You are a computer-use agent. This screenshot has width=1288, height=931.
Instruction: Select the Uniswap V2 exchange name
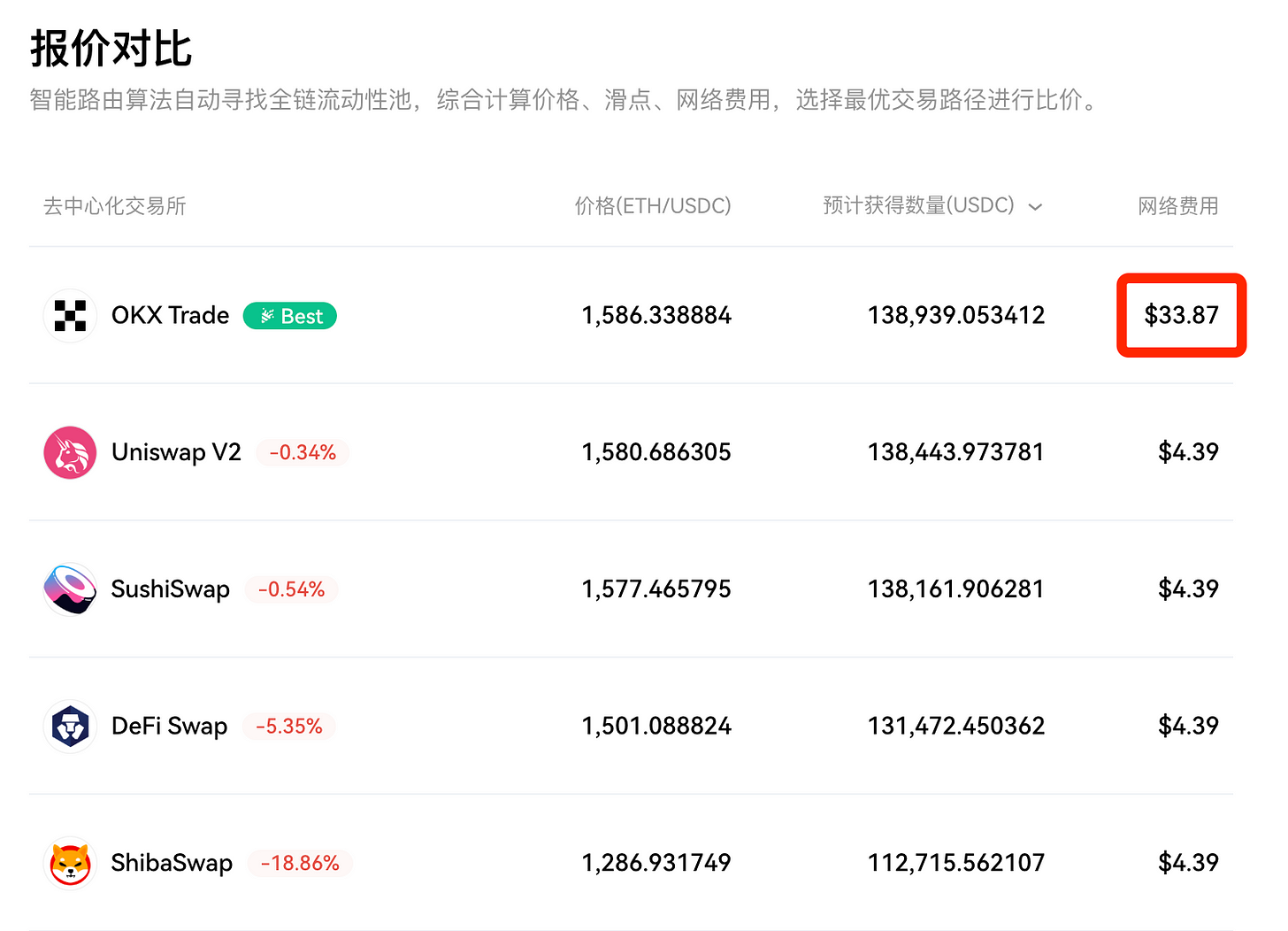[176, 452]
